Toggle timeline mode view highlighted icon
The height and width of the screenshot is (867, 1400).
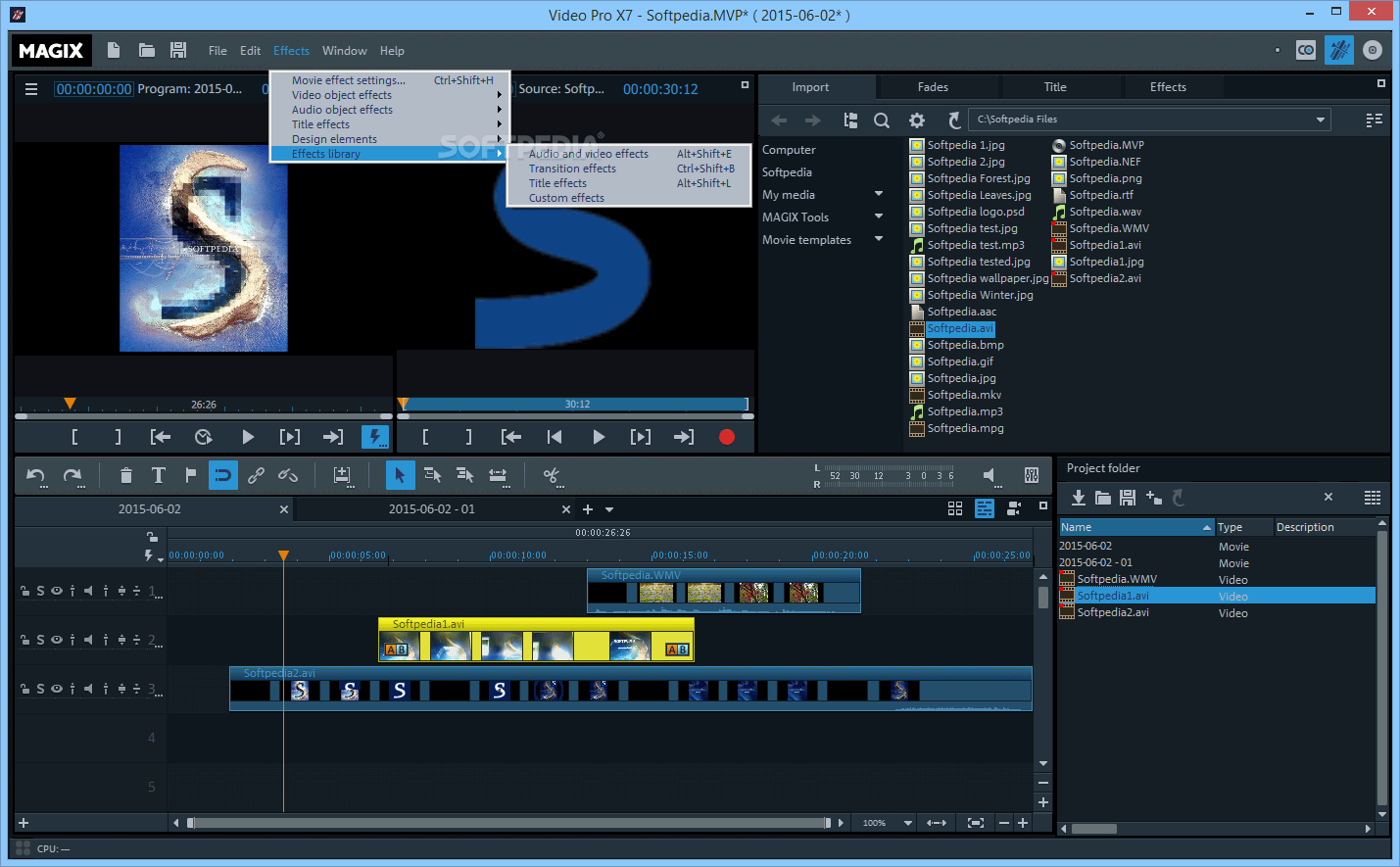tap(985, 508)
